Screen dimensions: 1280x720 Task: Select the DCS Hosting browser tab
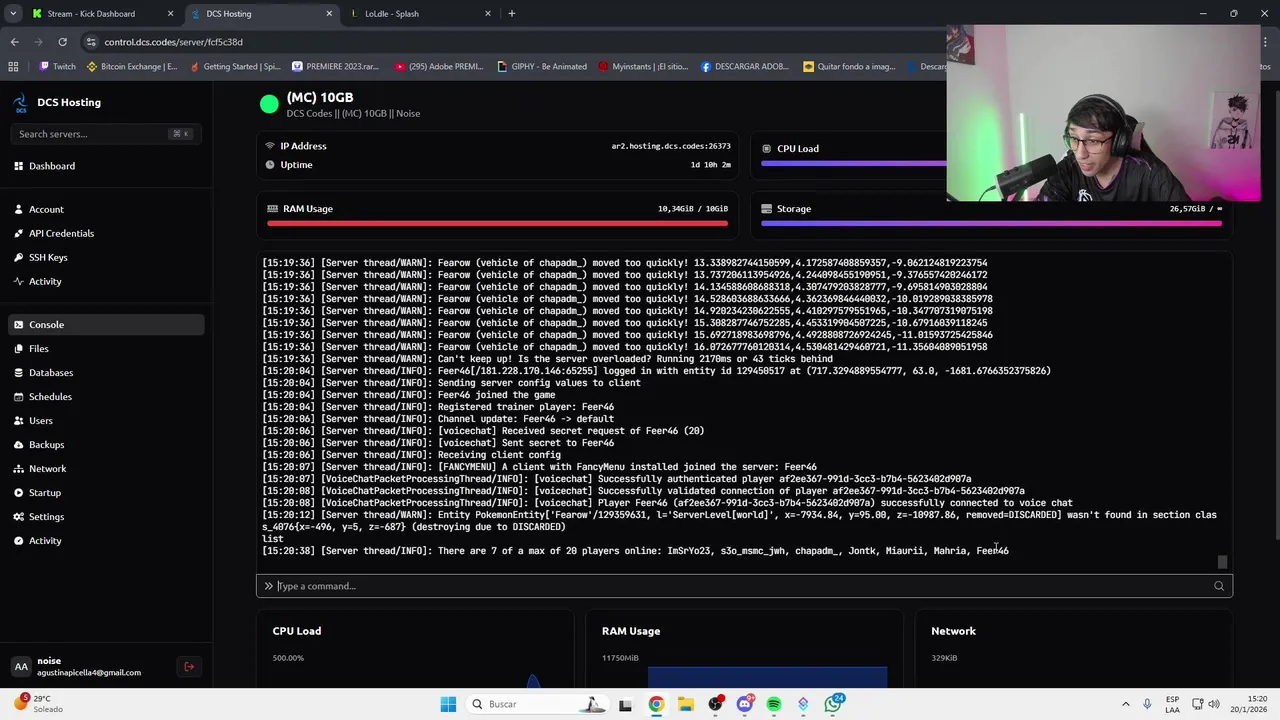[x=260, y=14]
